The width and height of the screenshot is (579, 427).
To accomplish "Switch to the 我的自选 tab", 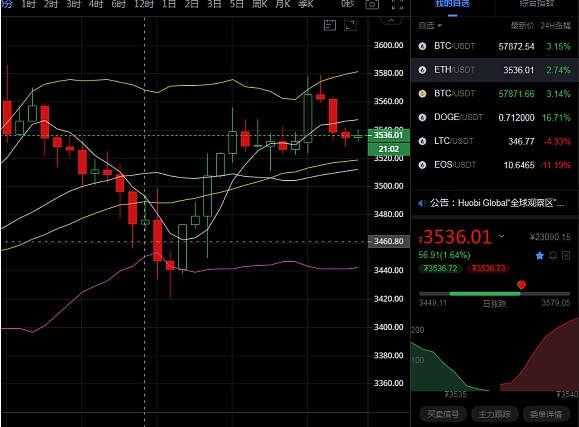I will tap(452, 4).
